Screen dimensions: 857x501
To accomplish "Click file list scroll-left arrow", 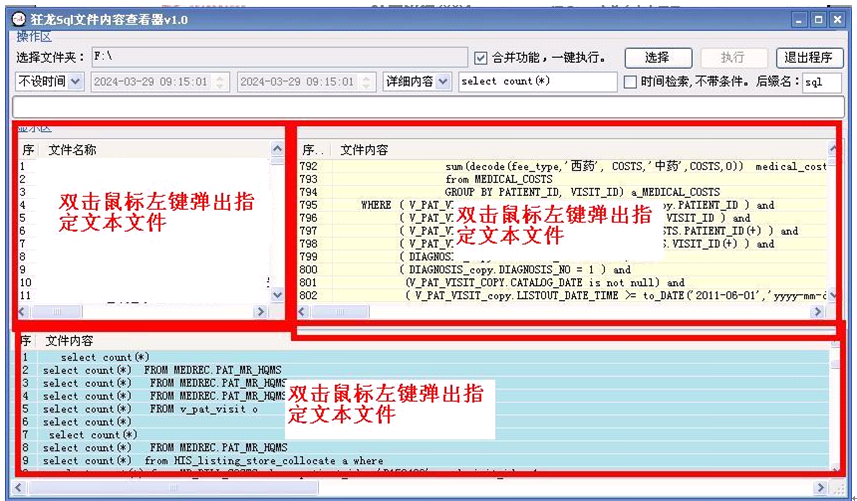I will 23,312.
